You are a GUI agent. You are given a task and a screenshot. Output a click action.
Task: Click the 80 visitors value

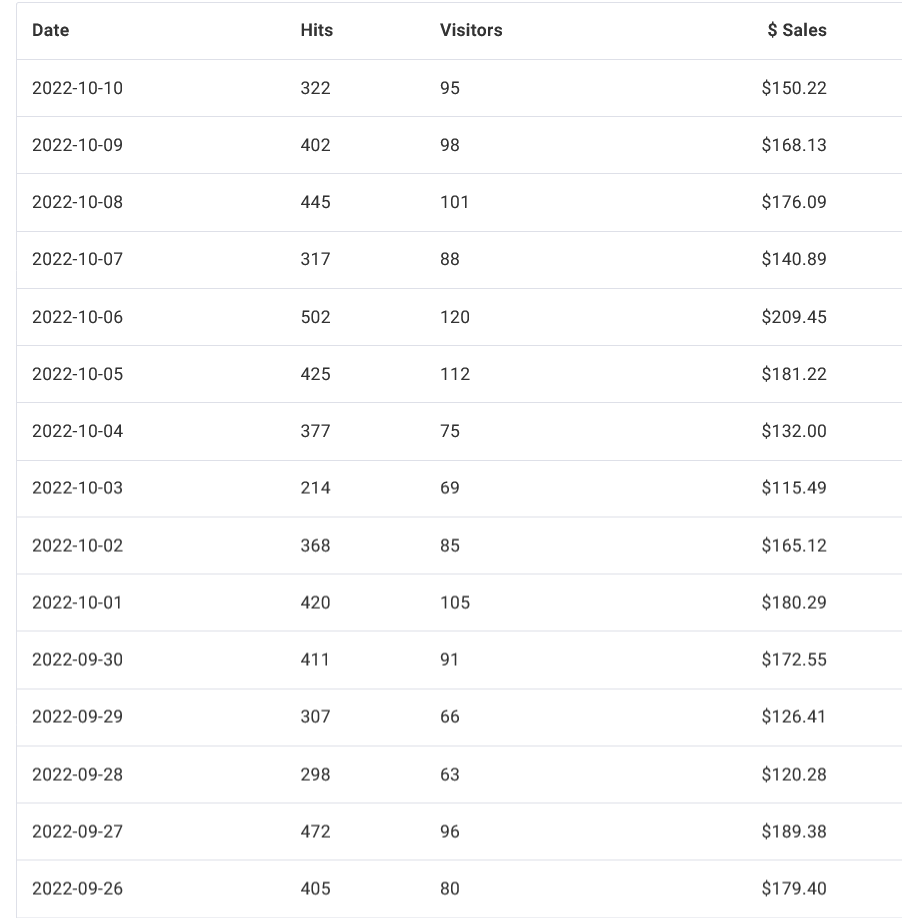[x=450, y=889]
